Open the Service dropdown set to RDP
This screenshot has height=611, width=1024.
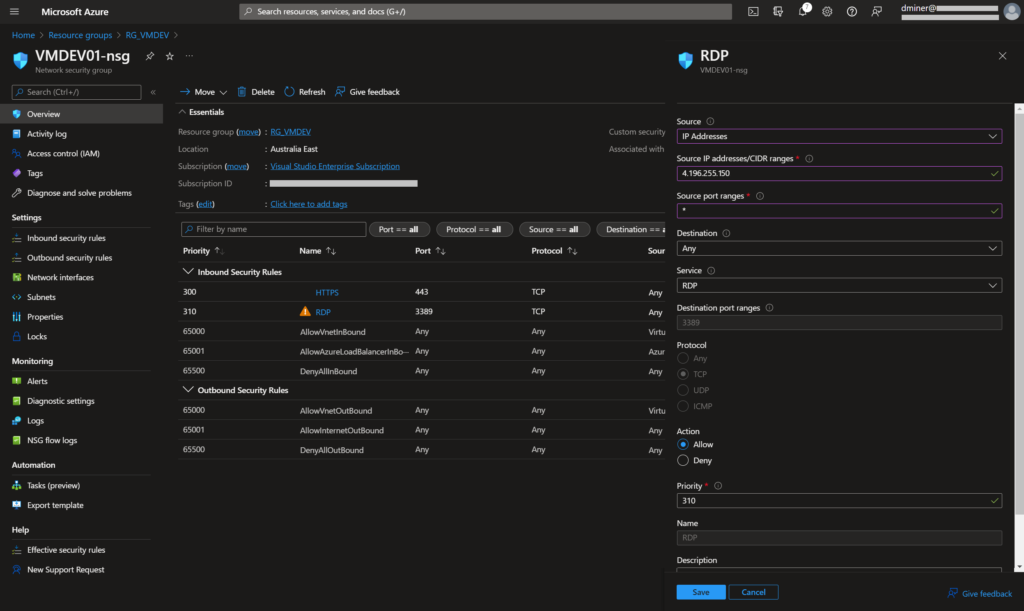(x=838, y=285)
